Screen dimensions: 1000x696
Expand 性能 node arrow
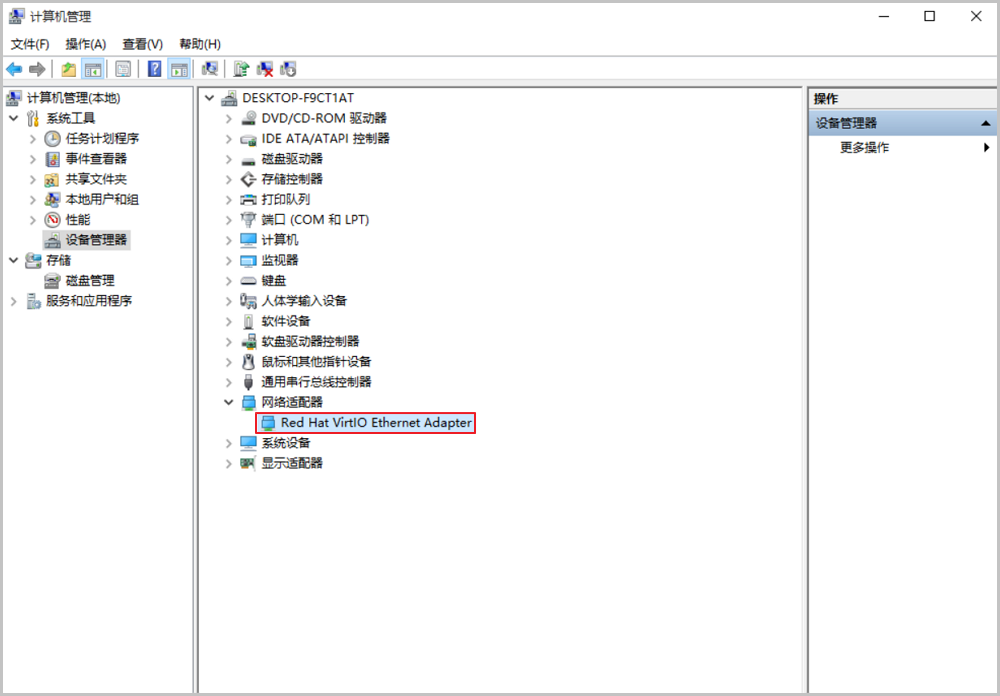33,220
